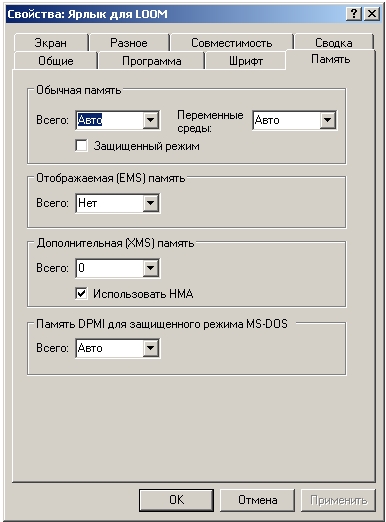Open the Сводка tab
Viewport: 386px width, 522px height.
point(334,43)
